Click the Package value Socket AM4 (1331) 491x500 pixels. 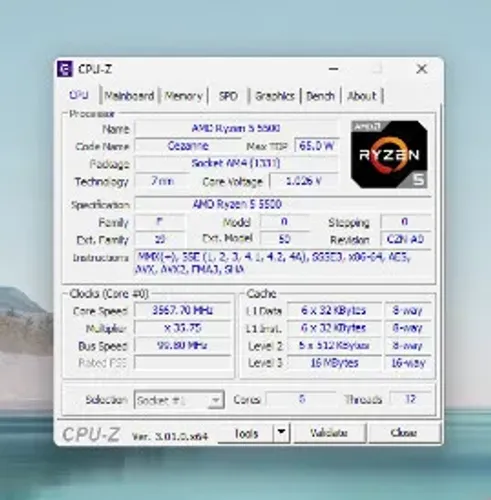pyautogui.click(x=236, y=163)
